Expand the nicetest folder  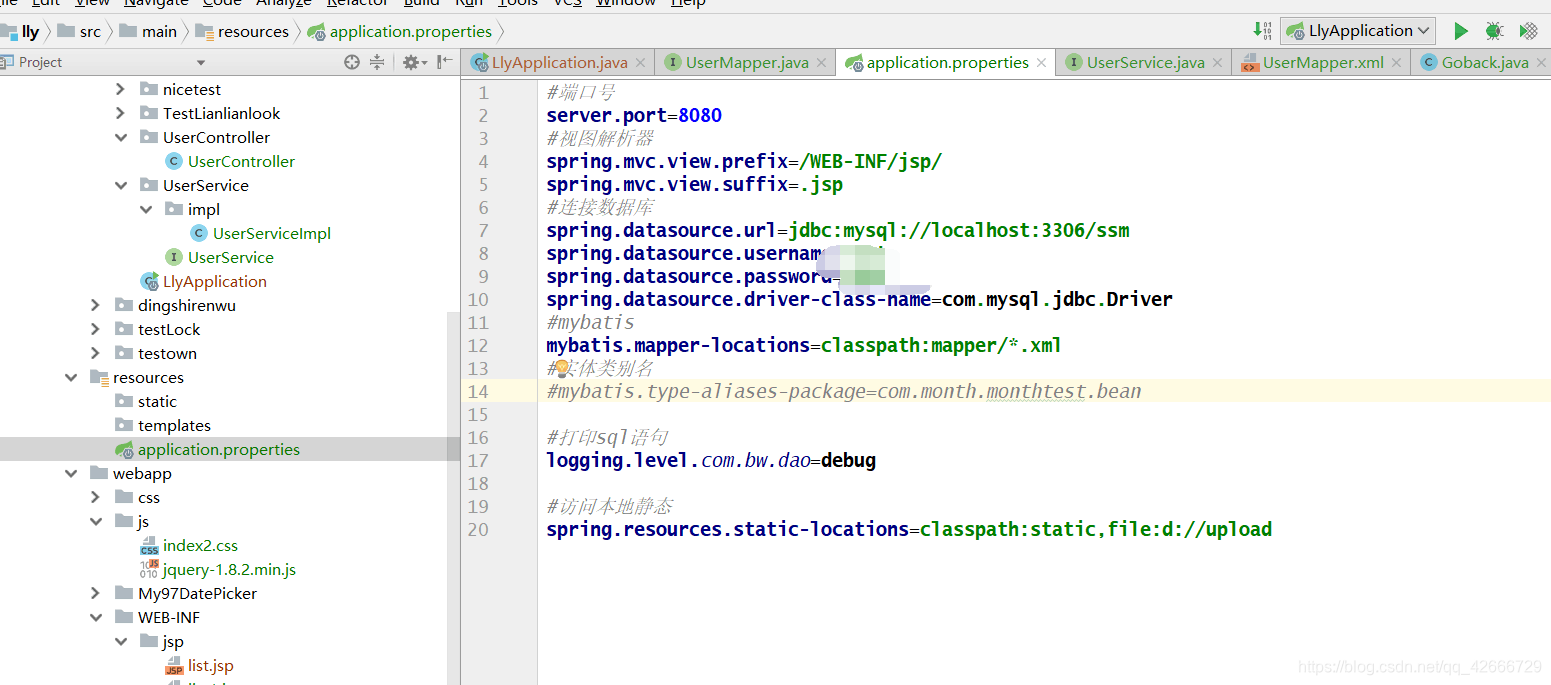pos(119,89)
